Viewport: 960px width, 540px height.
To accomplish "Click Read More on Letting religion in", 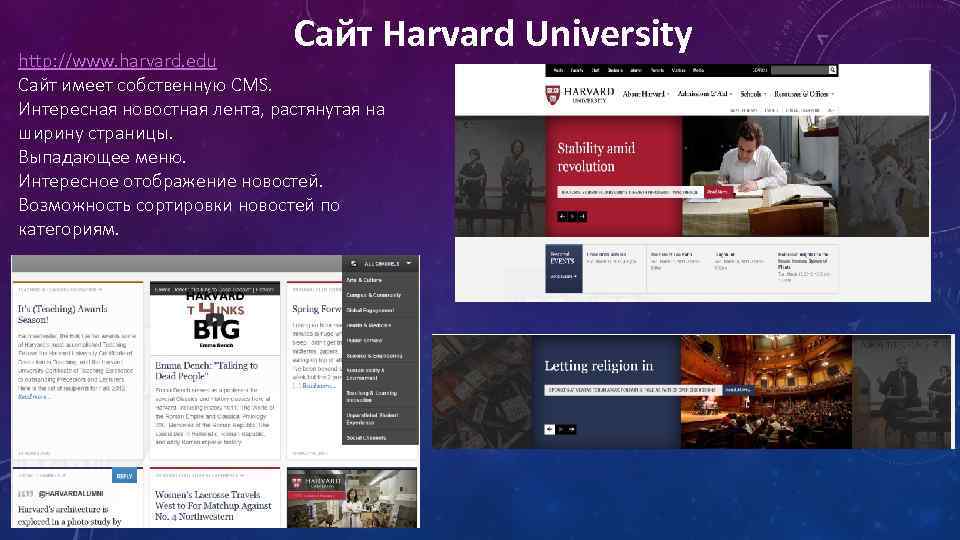I will point(738,390).
